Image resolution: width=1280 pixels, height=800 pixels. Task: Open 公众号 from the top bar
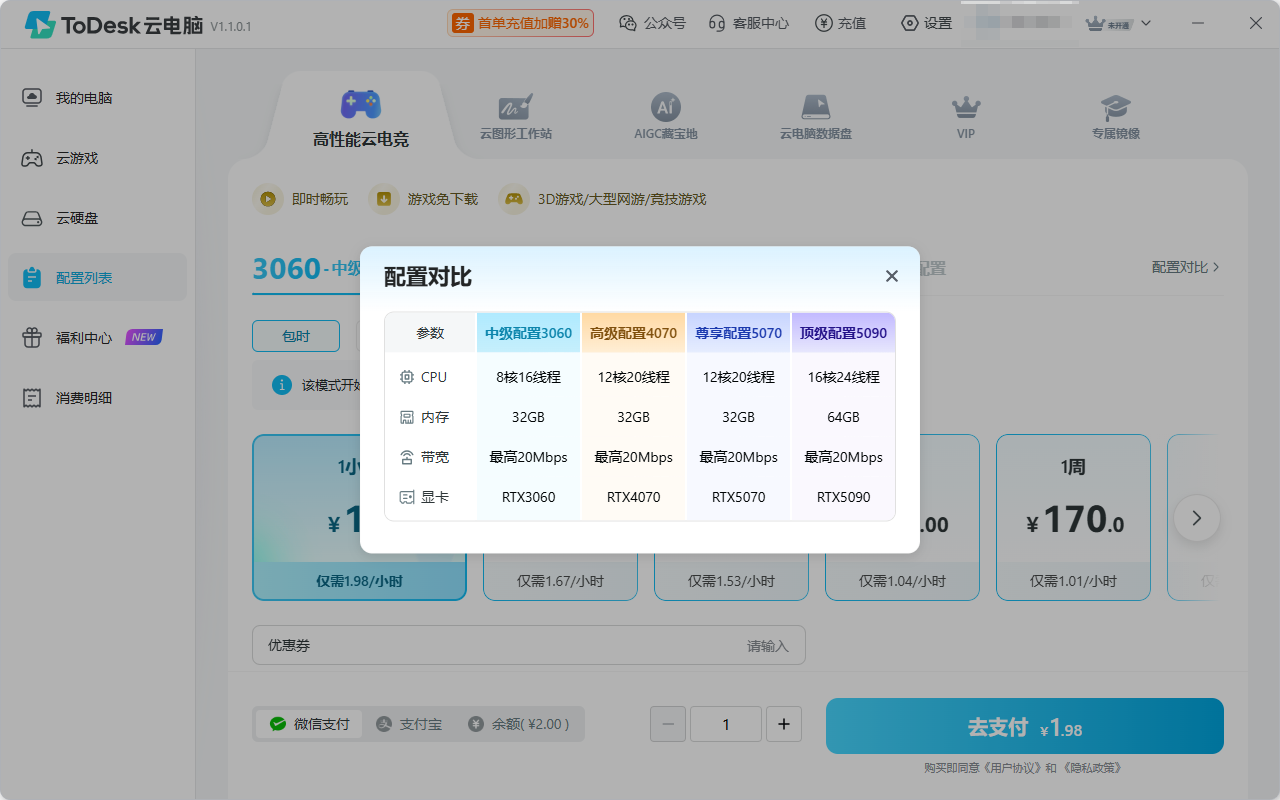point(652,23)
